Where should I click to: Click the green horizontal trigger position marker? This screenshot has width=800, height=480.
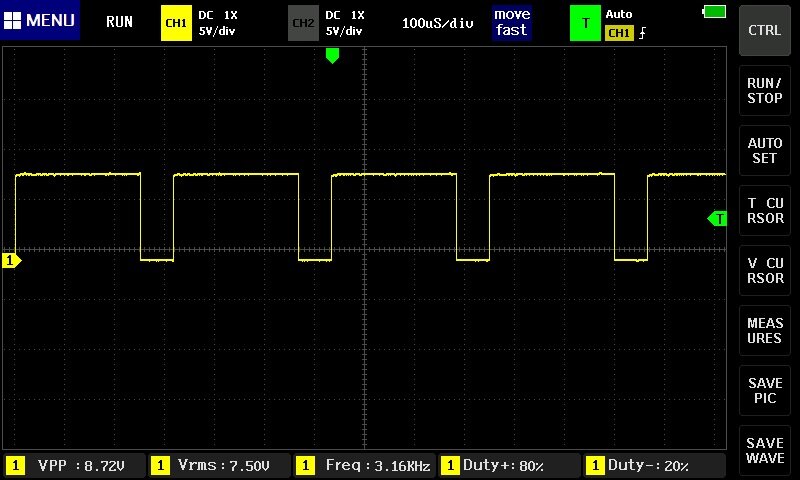[332, 56]
